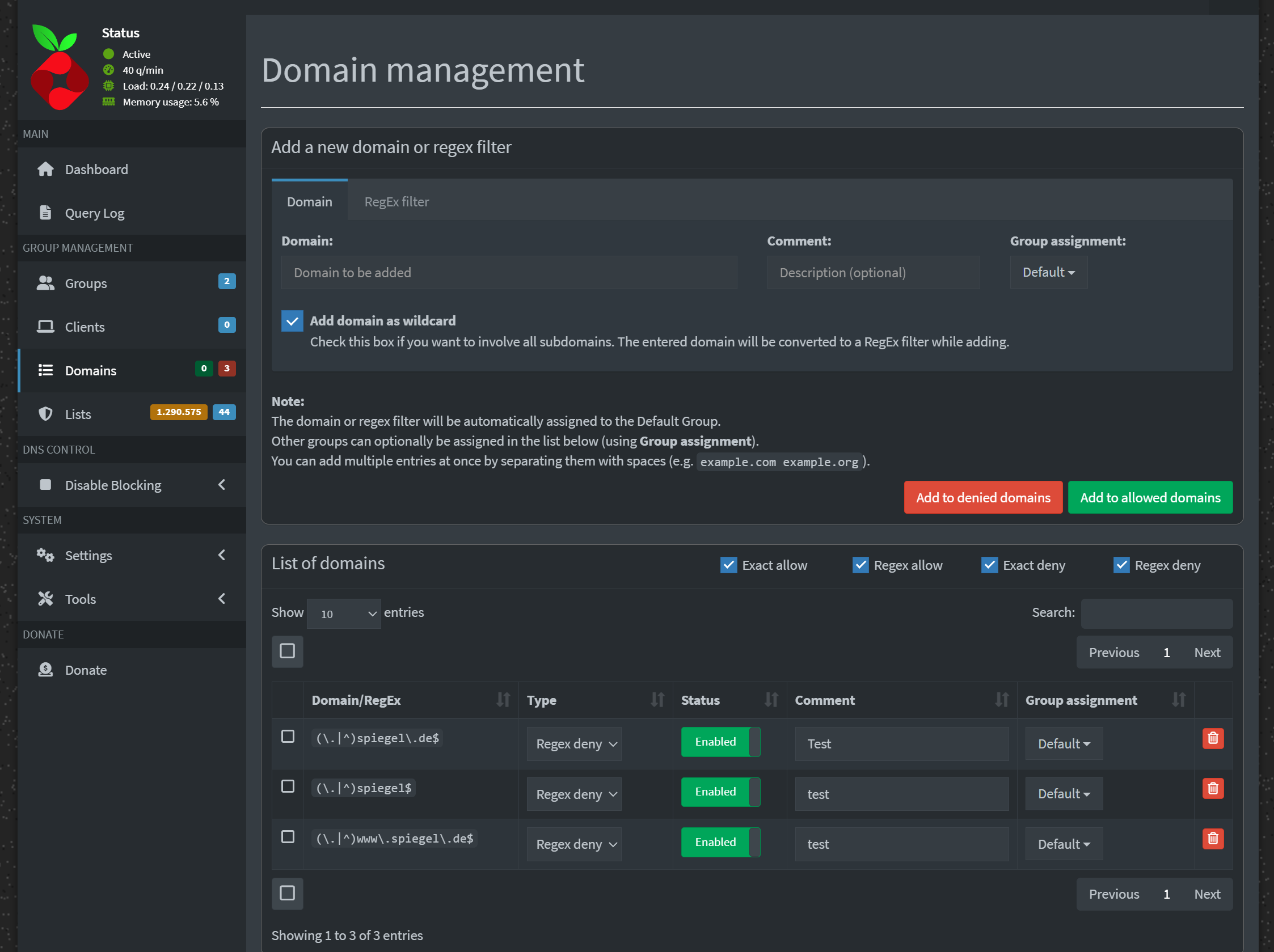Click the Clients laptop icon
This screenshot has height=952, width=1274.
pyautogui.click(x=45, y=327)
